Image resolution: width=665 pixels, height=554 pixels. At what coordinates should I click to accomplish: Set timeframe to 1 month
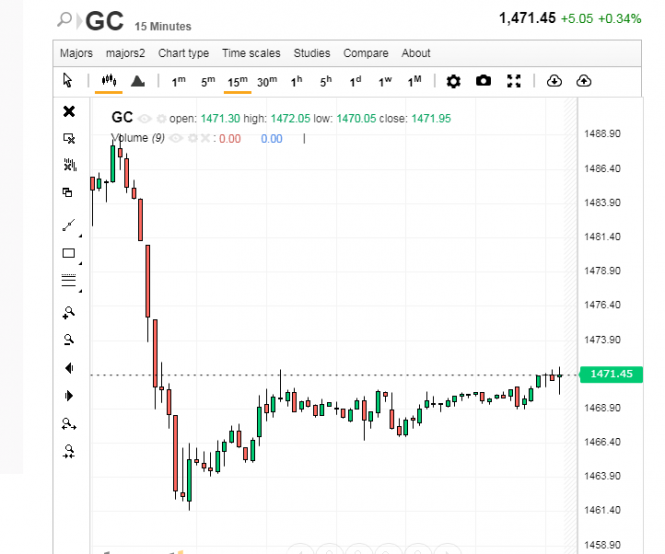click(x=414, y=81)
